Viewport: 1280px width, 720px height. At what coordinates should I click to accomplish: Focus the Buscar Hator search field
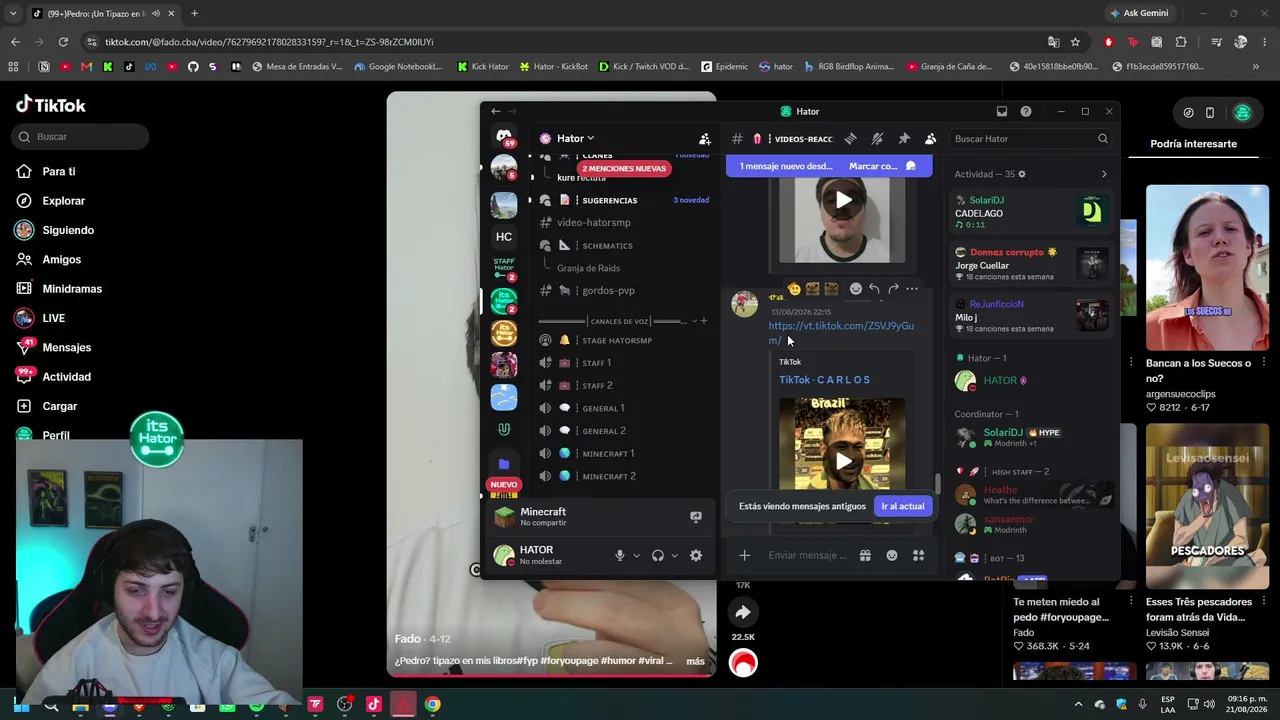[x=1029, y=139]
